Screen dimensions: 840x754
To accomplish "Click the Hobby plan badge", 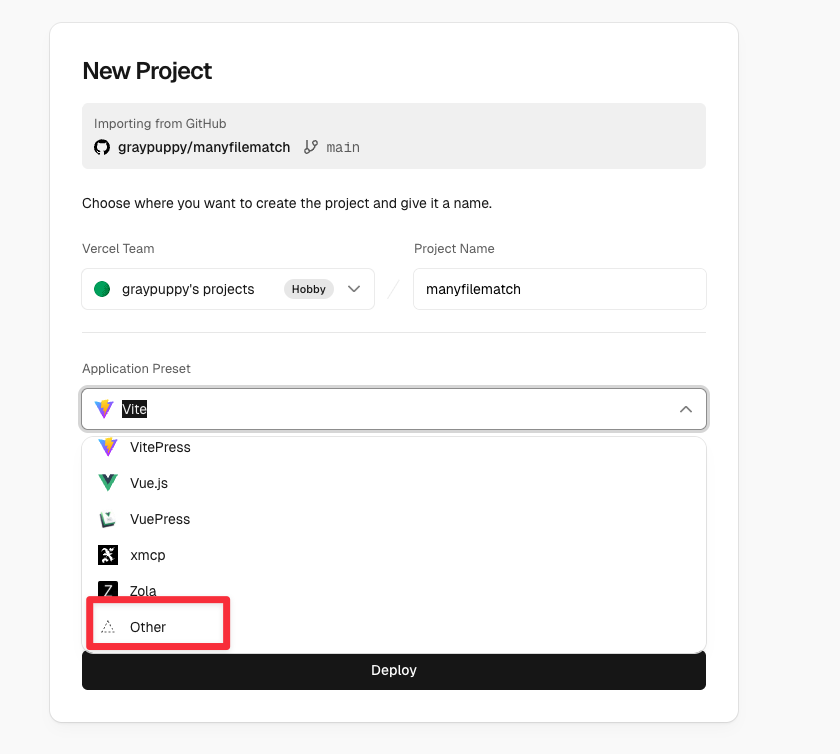I will click(x=309, y=289).
